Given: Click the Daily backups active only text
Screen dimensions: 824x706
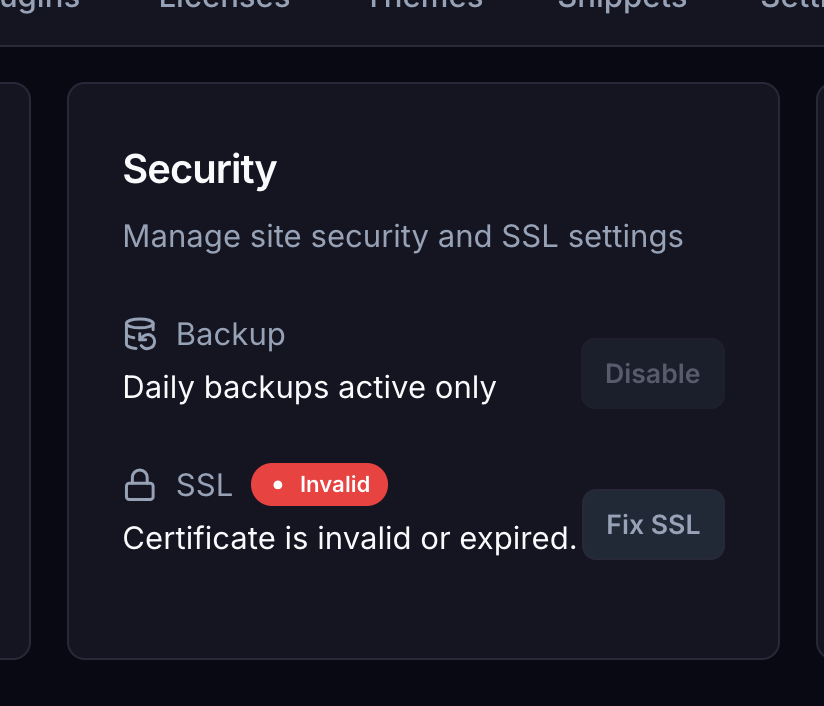Looking at the screenshot, I should (310, 388).
